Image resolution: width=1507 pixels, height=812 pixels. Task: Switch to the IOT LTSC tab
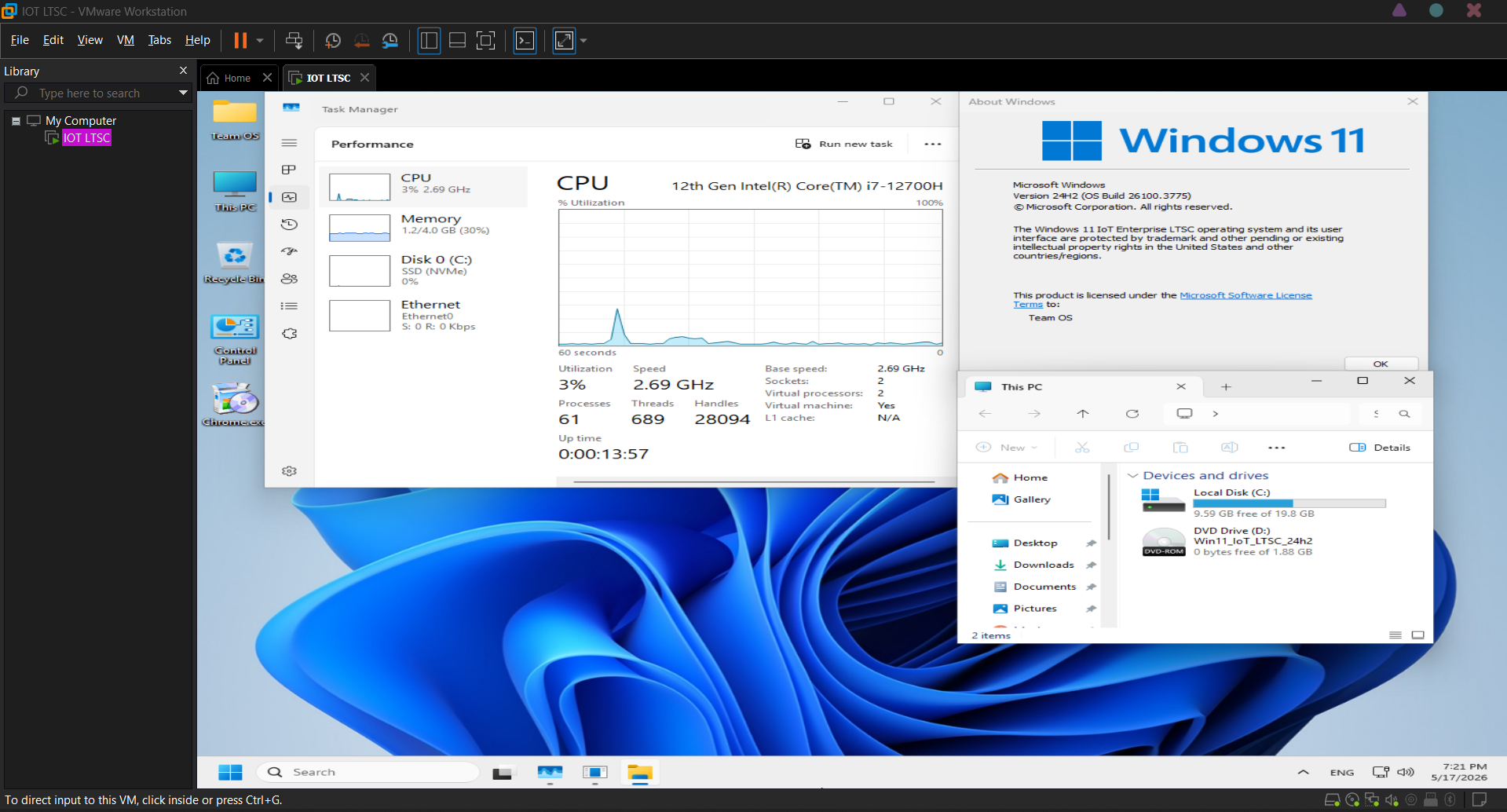tap(328, 78)
